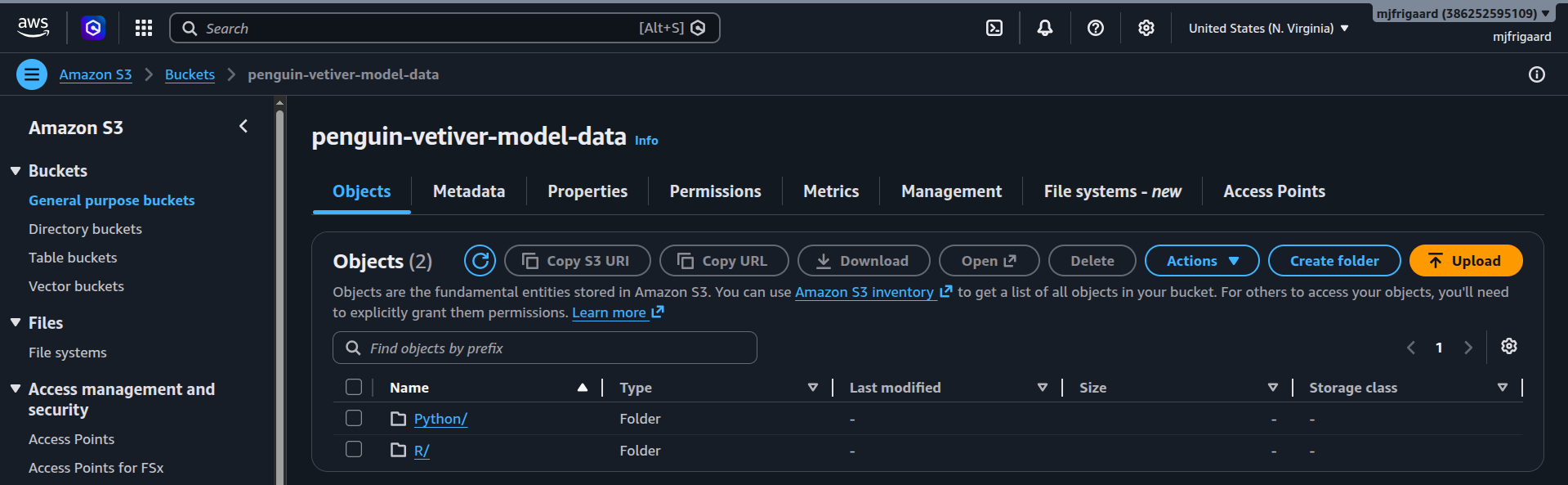This screenshot has width=1568, height=485.
Task: Switch to the Metrics tab
Action: (831, 191)
